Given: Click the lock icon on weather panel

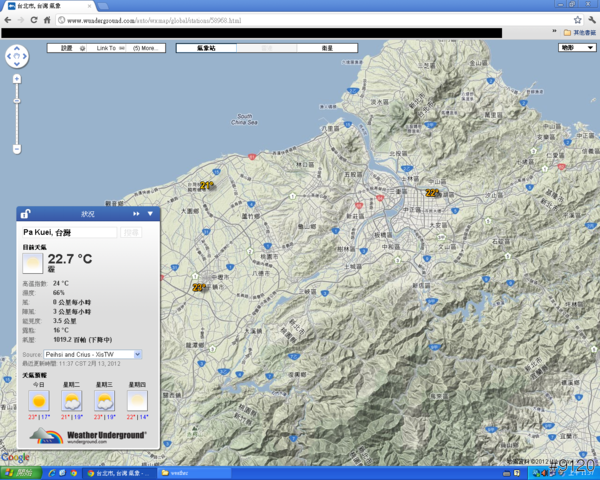Looking at the screenshot, I should pyautogui.click(x=25, y=213).
